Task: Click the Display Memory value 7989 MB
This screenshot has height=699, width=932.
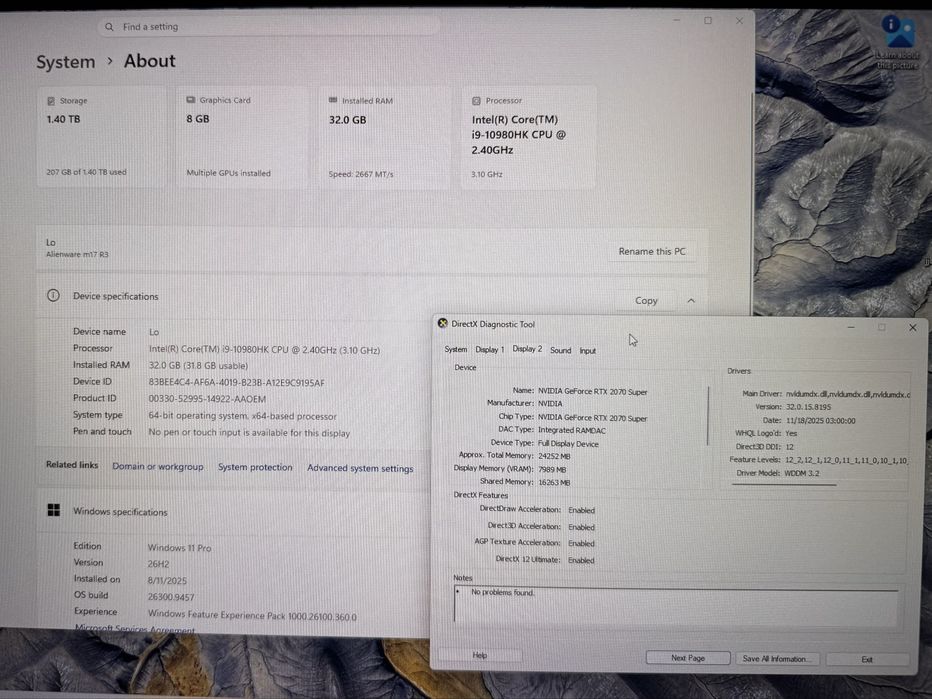Action: click(552, 469)
